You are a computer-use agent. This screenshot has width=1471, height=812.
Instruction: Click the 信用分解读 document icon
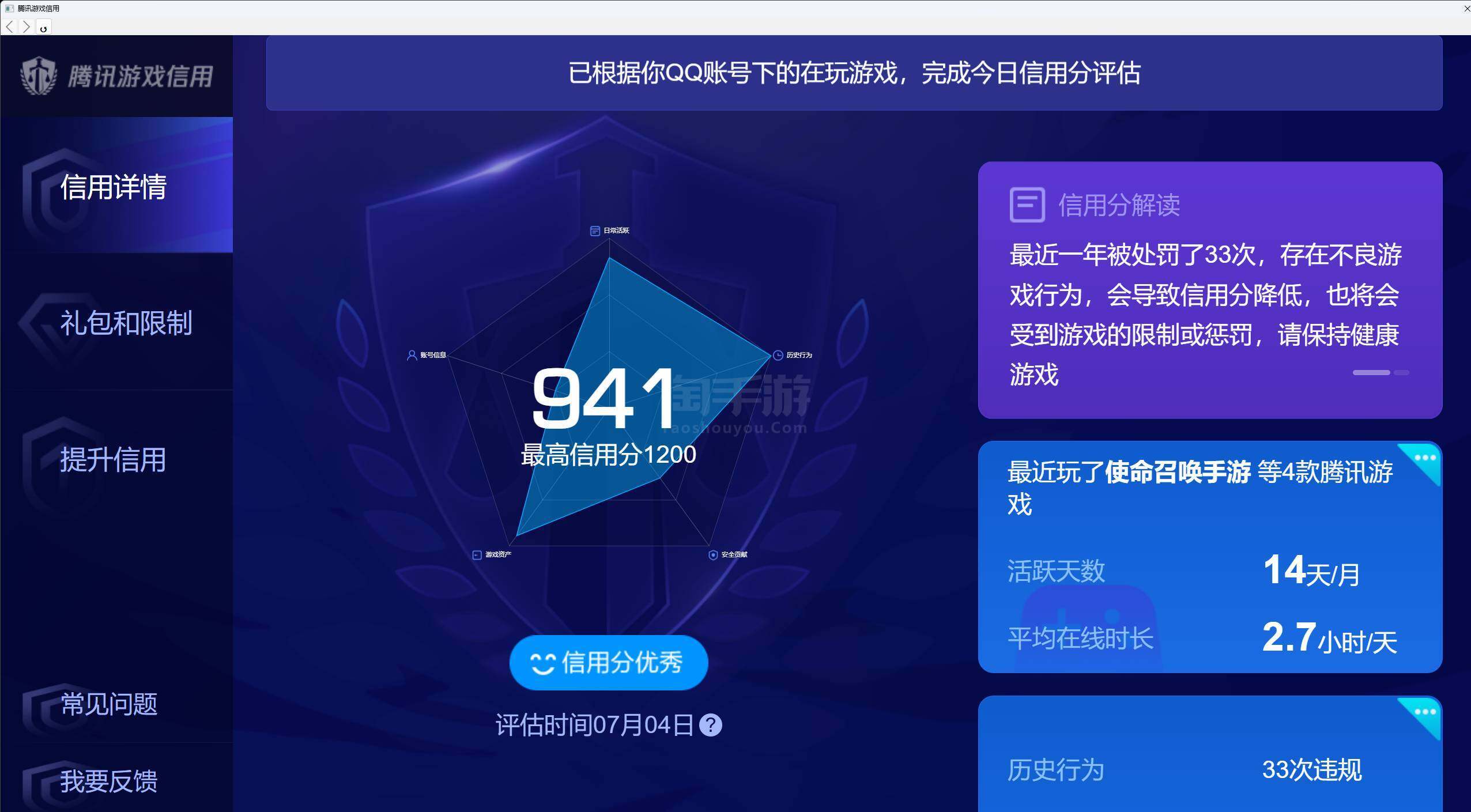click(x=1027, y=205)
